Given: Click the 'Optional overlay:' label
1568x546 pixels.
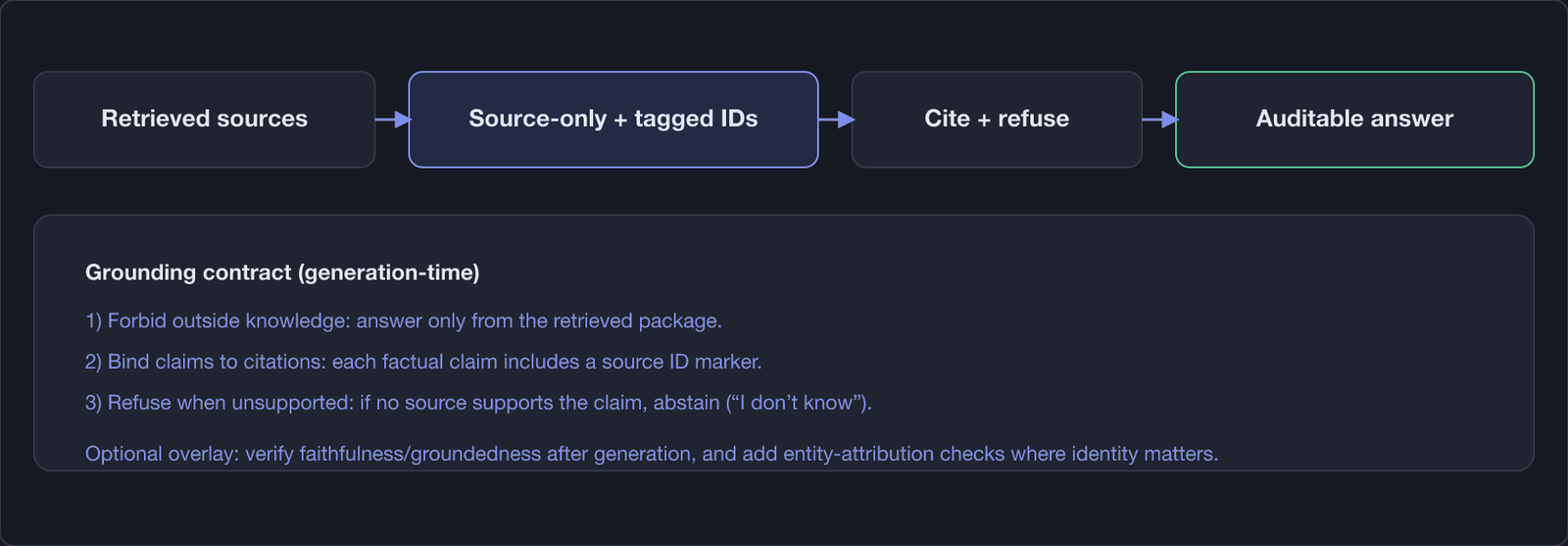Looking at the screenshot, I should click(x=162, y=454).
